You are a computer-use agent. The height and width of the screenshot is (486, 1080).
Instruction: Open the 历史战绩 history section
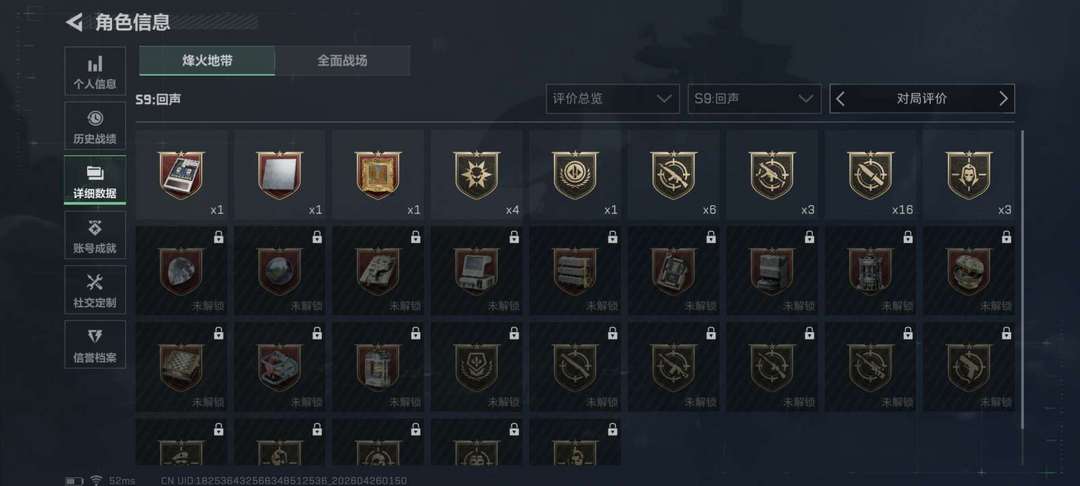coord(95,126)
